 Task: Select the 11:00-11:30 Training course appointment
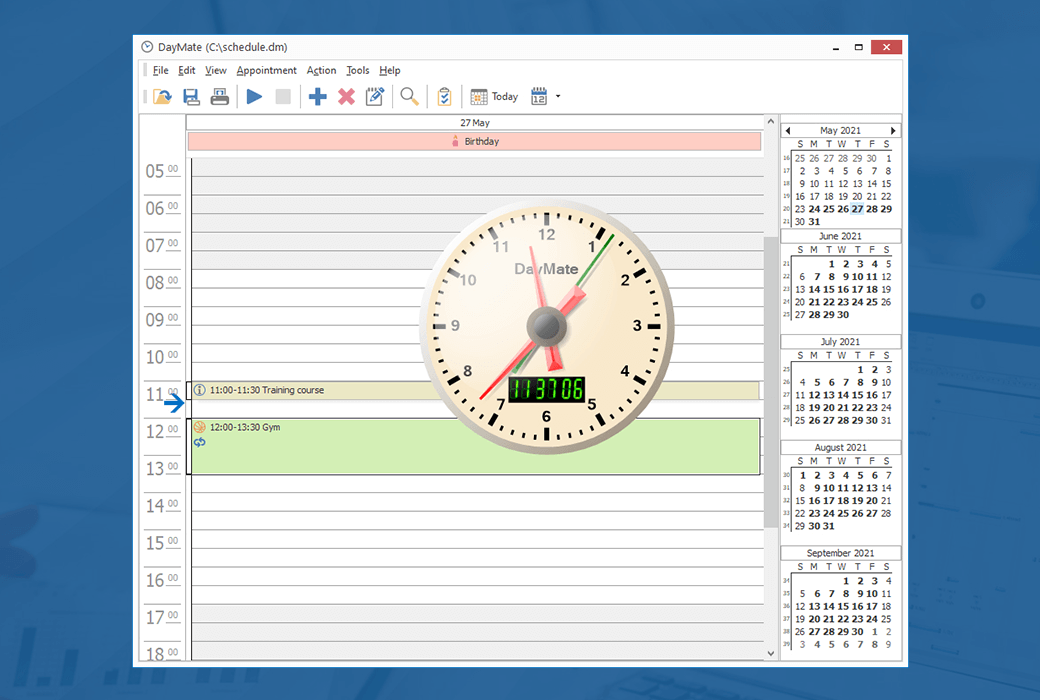476,390
